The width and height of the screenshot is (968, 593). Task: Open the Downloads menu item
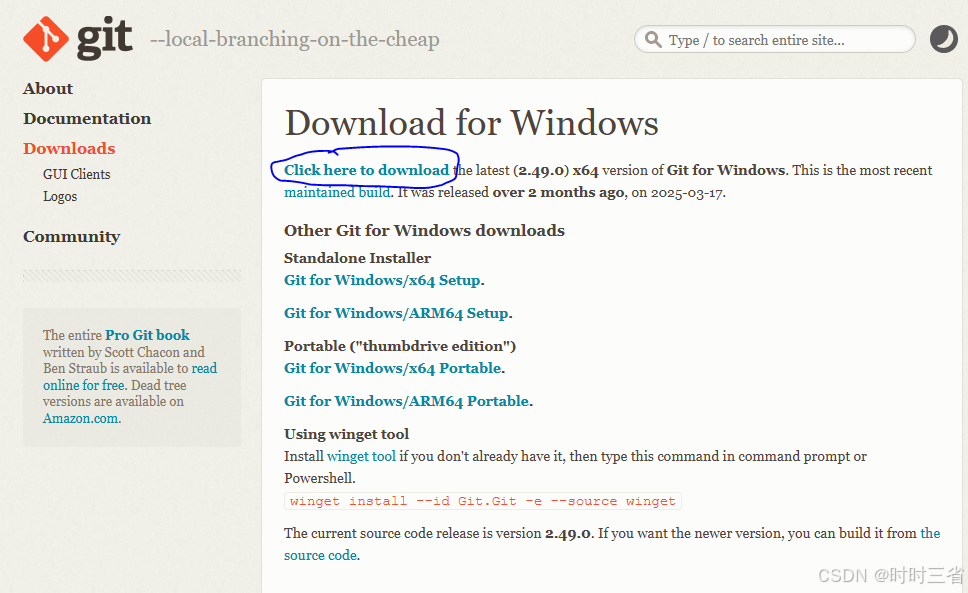click(x=69, y=149)
